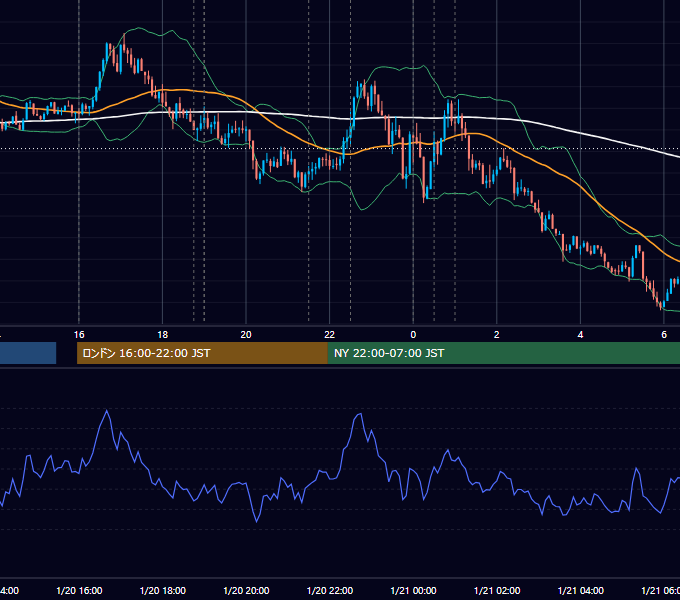Screen dimensions: 680x600
Task: Click the price chart axis label 0
Action: 413,335
